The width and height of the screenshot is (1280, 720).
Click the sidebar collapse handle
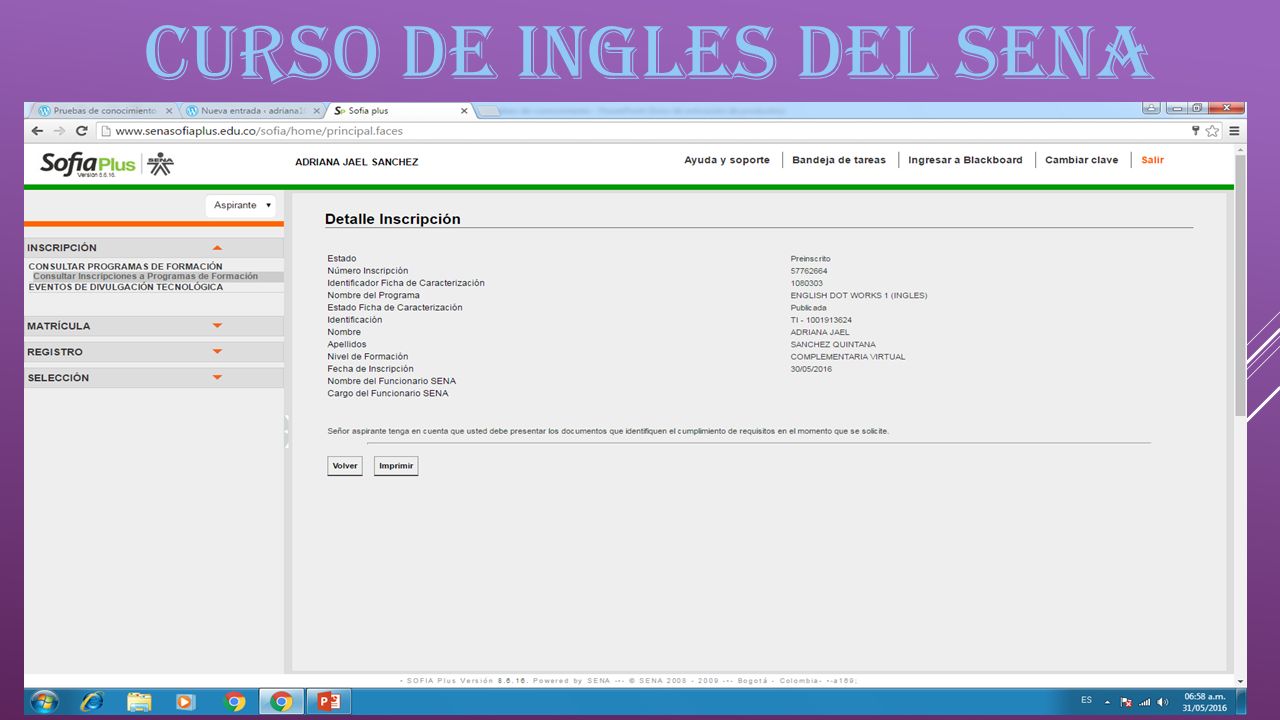coord(287,430)
